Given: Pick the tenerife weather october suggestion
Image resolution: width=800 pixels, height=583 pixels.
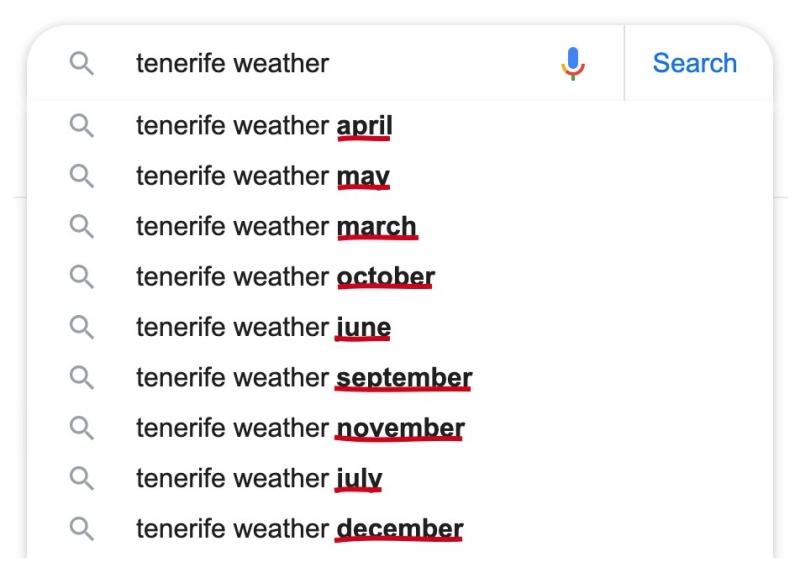Looking at the screenshot, I should click(400, 277).
